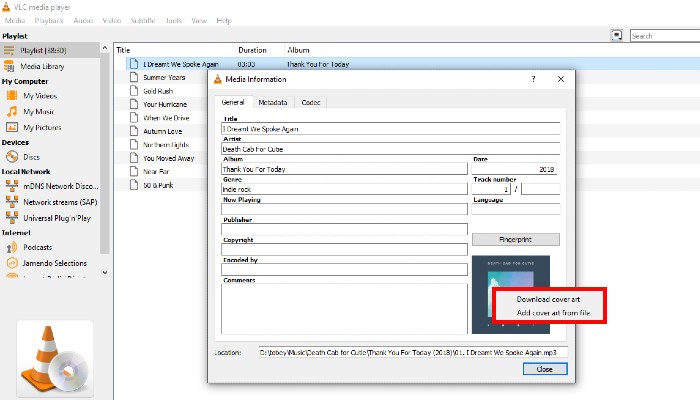This screenshot has width=700, height=400.
Task: Choose Download cover art
Action: 549,300
